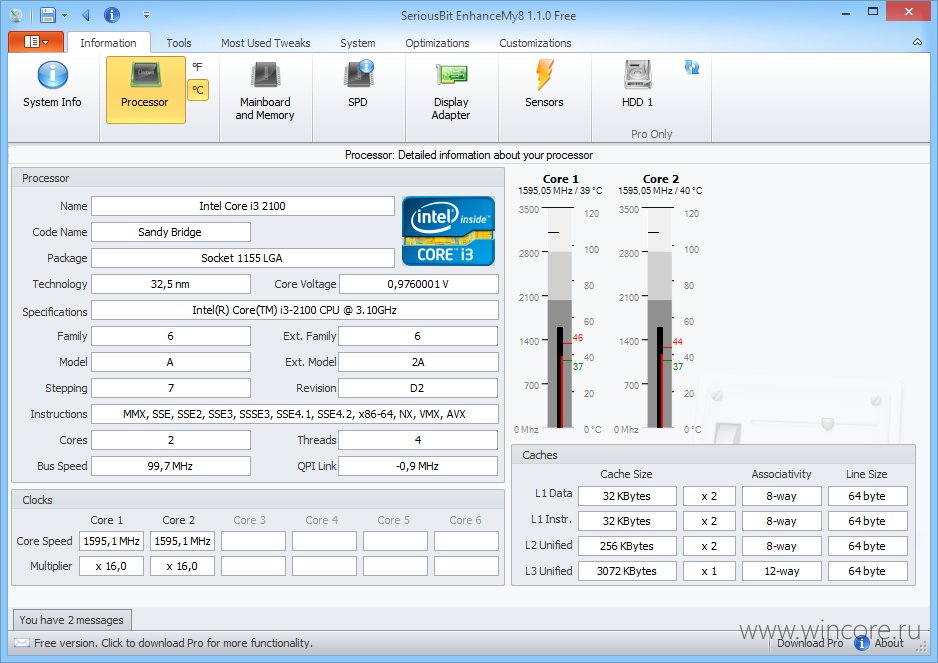
Task: Click the QPI Link value '-0,9 MHz'
Action: [418, 466]
